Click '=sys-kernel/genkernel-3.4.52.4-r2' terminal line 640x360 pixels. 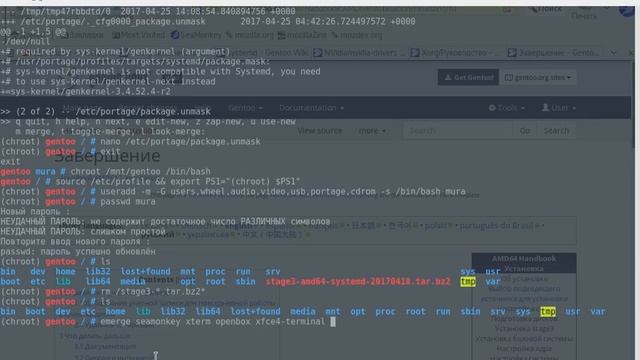(85, 91)
